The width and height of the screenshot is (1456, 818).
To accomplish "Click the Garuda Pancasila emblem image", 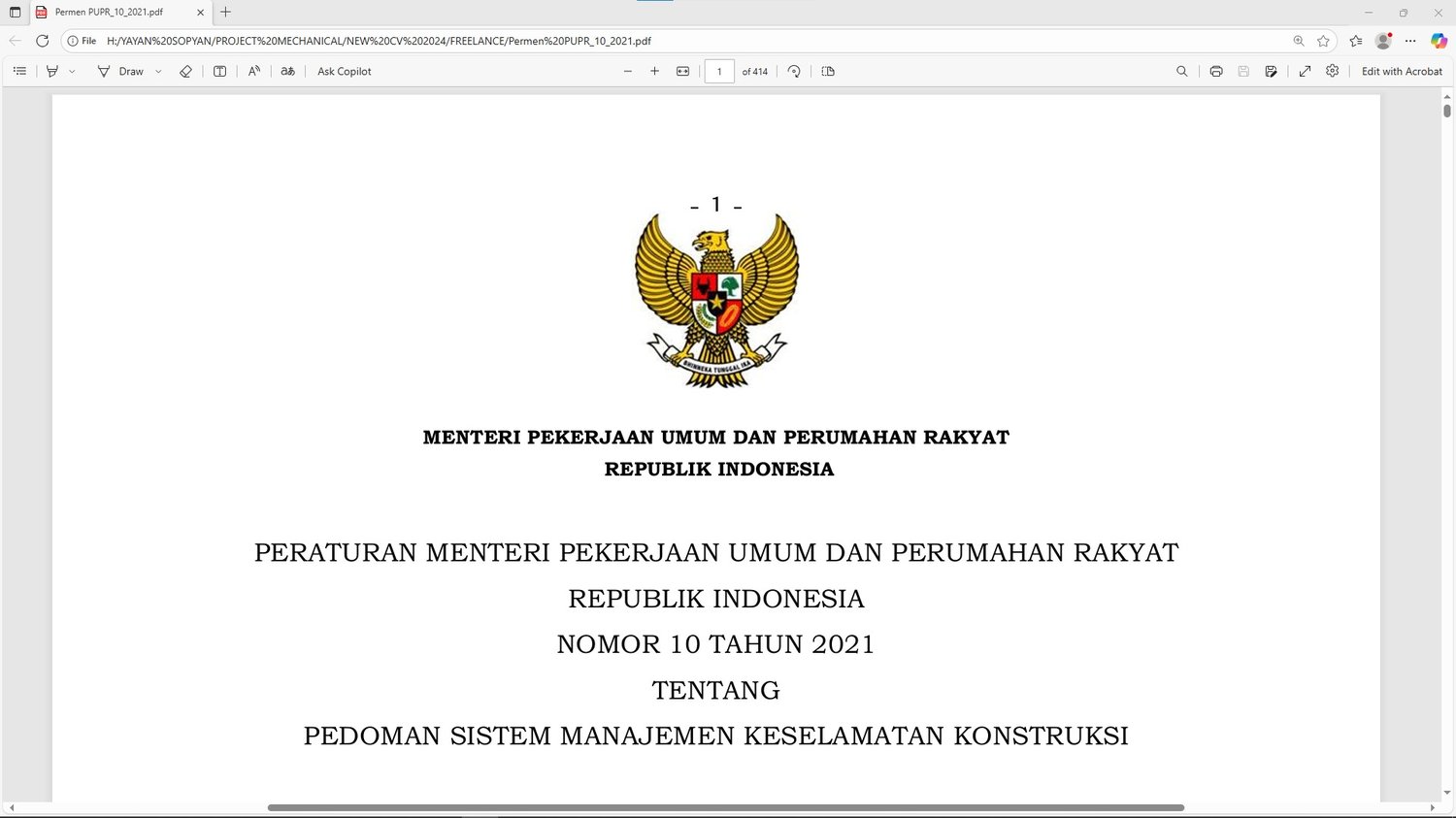I will point(716,301).
